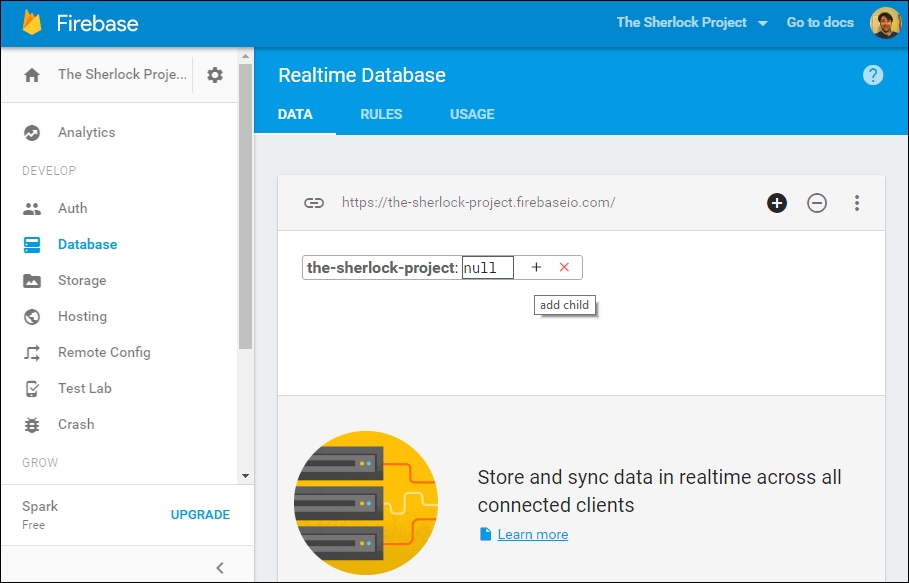This screenshot has width=909, height=583.
Task: Click the the-sherlock-project node key
Action: (x=381, y=268)
